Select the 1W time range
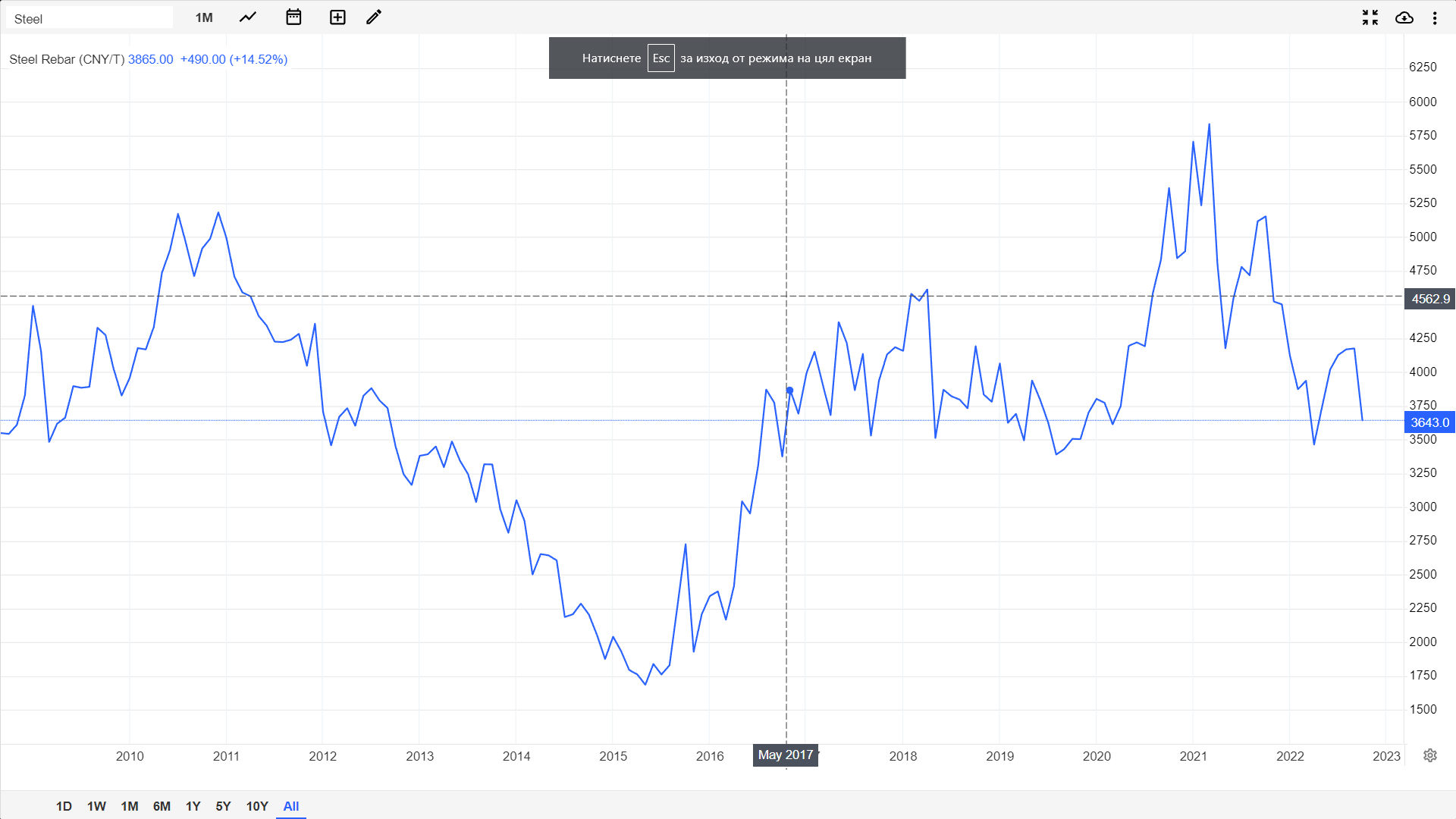This screenshot has width=1456, height=819. point(96,806)
